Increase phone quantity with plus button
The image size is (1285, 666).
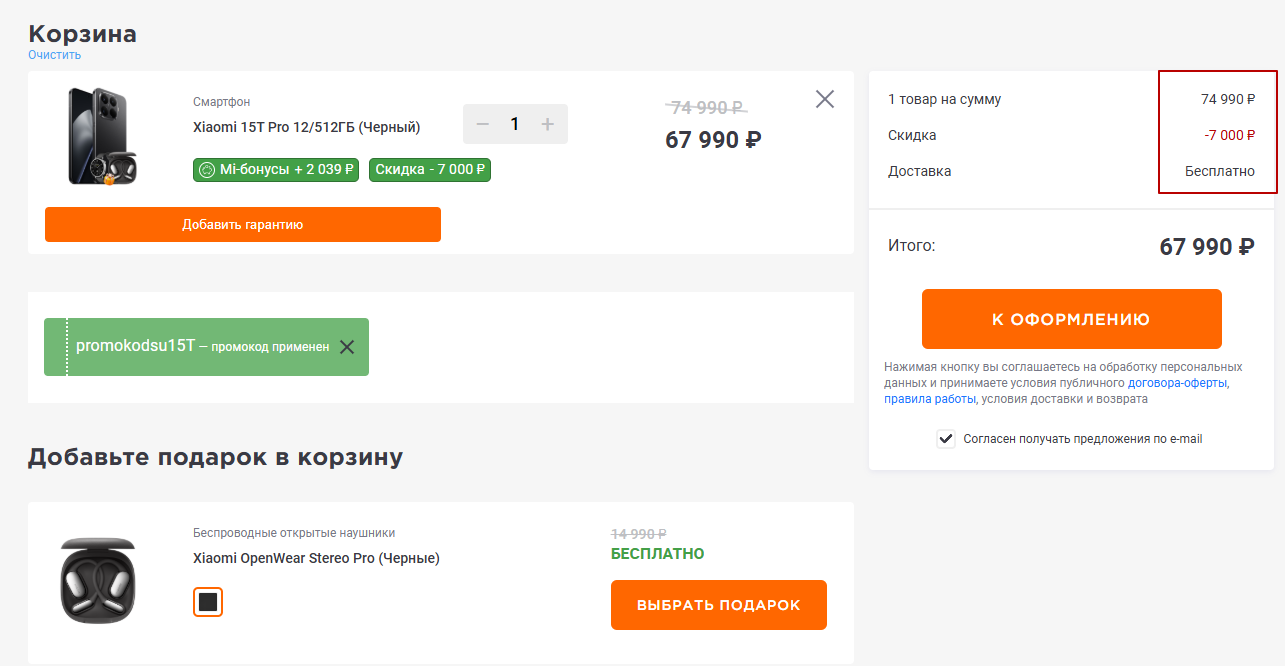pyautogui.click(x=547, y=124)
